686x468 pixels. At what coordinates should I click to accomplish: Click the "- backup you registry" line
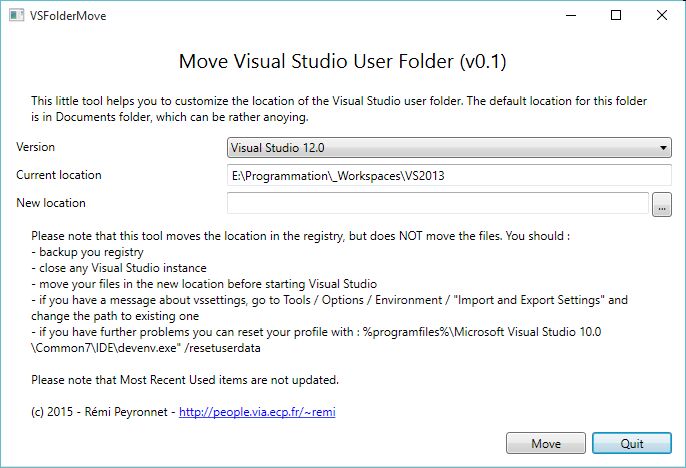pyautogui.click(x=88, y=252)
